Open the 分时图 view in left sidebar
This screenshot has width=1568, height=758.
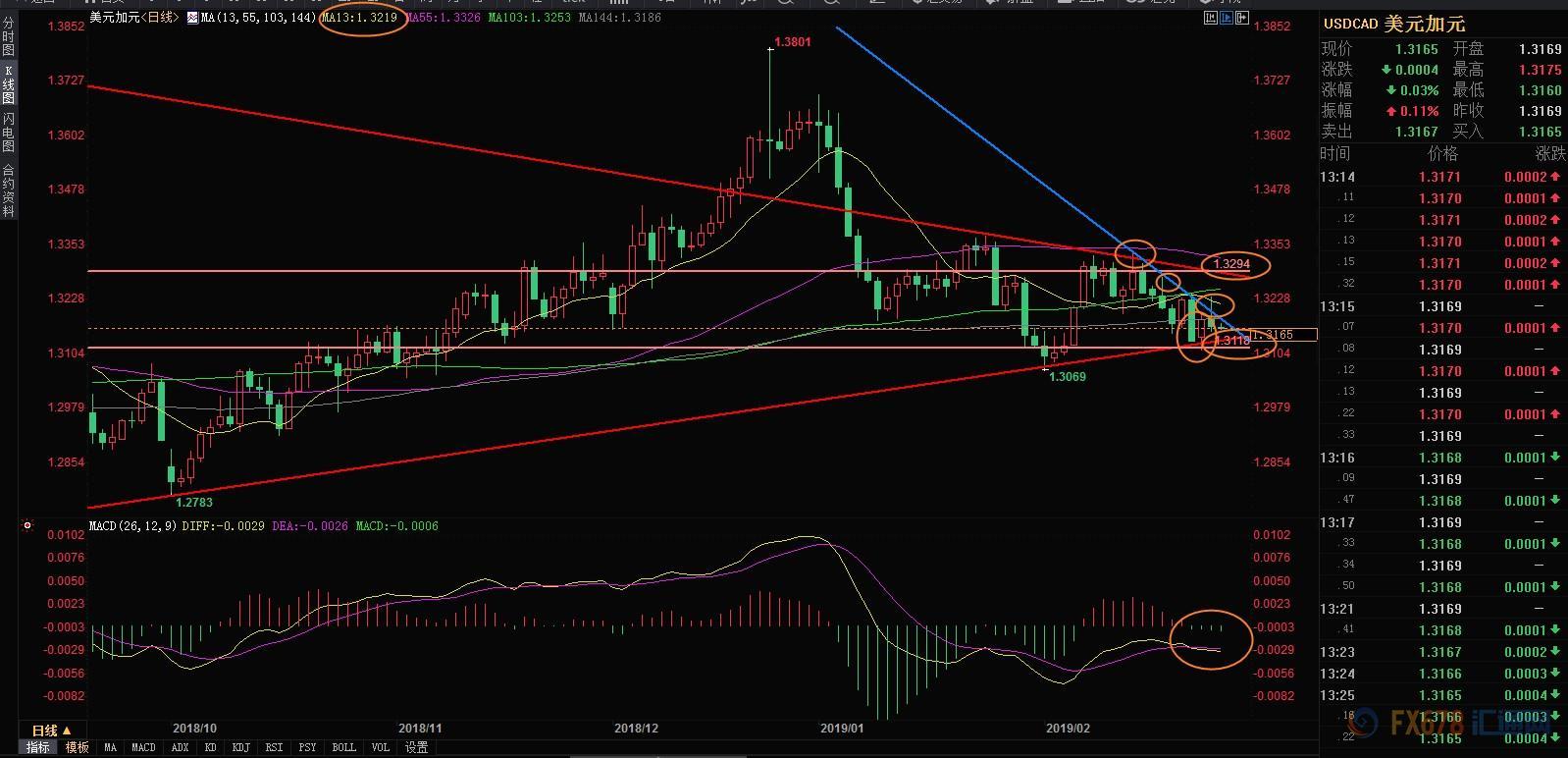(8, 37)
